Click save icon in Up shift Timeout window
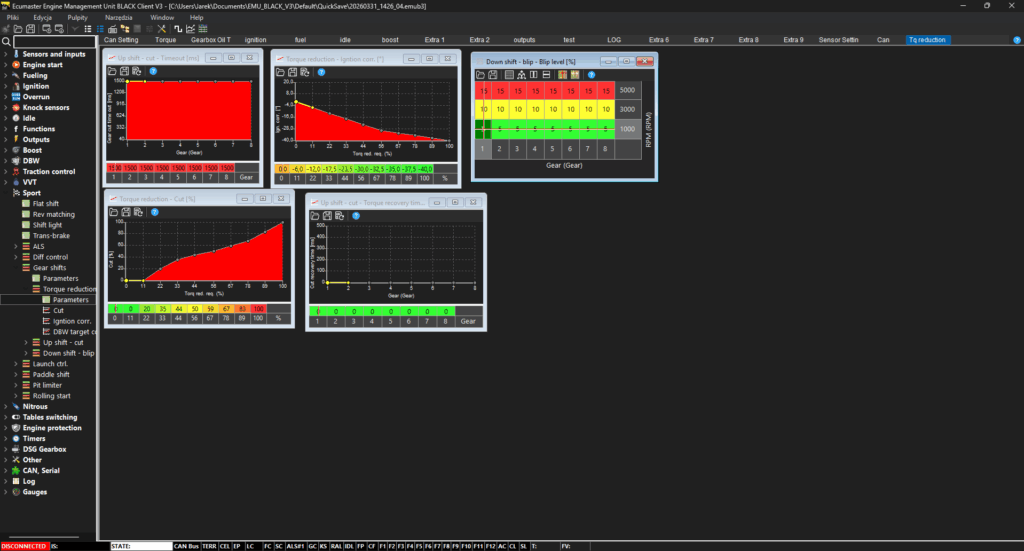This screenshot has height=551, width=1024. pyautogui.click(x=125, y=72)
